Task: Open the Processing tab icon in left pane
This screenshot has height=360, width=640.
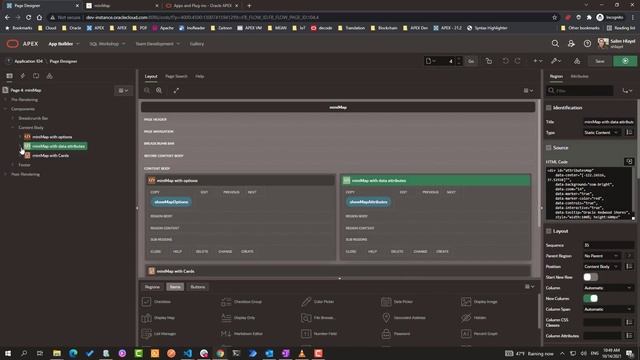Action: 36,76
